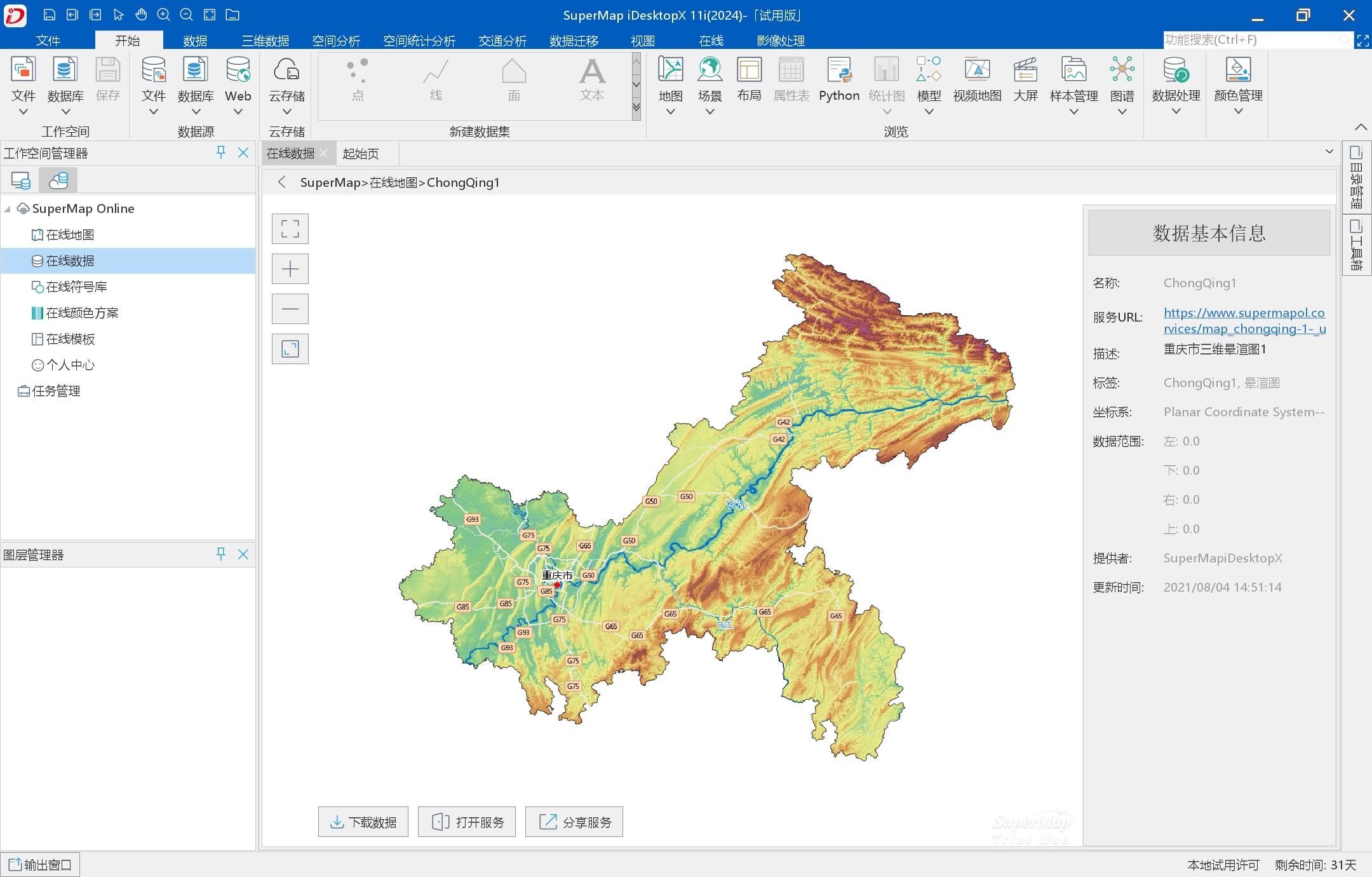Open the Scene (场景) icon
The height and width of the screenshot is (877, 1372).
(710, 70)
